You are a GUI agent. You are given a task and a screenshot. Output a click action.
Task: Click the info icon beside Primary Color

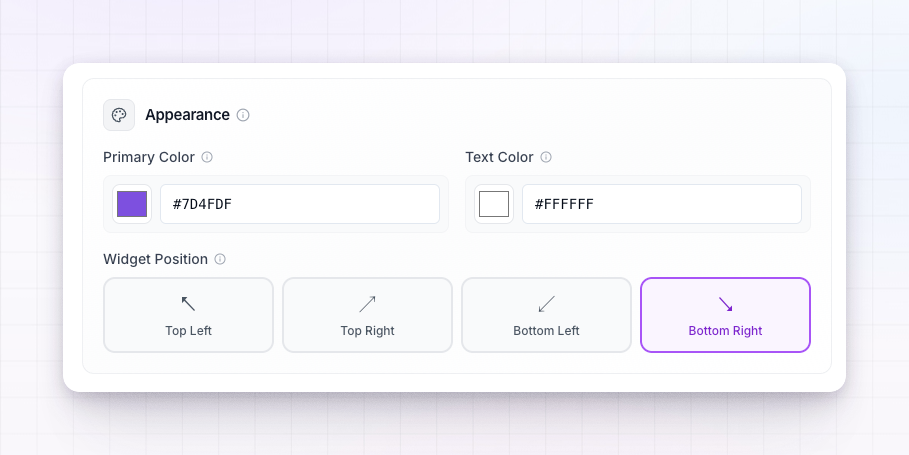pos(207,157)
